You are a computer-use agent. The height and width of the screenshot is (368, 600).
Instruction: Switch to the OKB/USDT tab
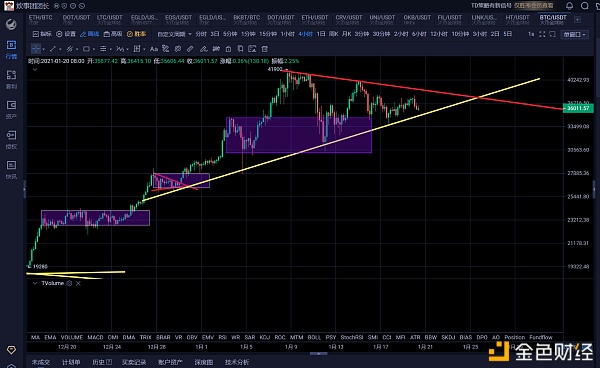click(x=417, y=19)
